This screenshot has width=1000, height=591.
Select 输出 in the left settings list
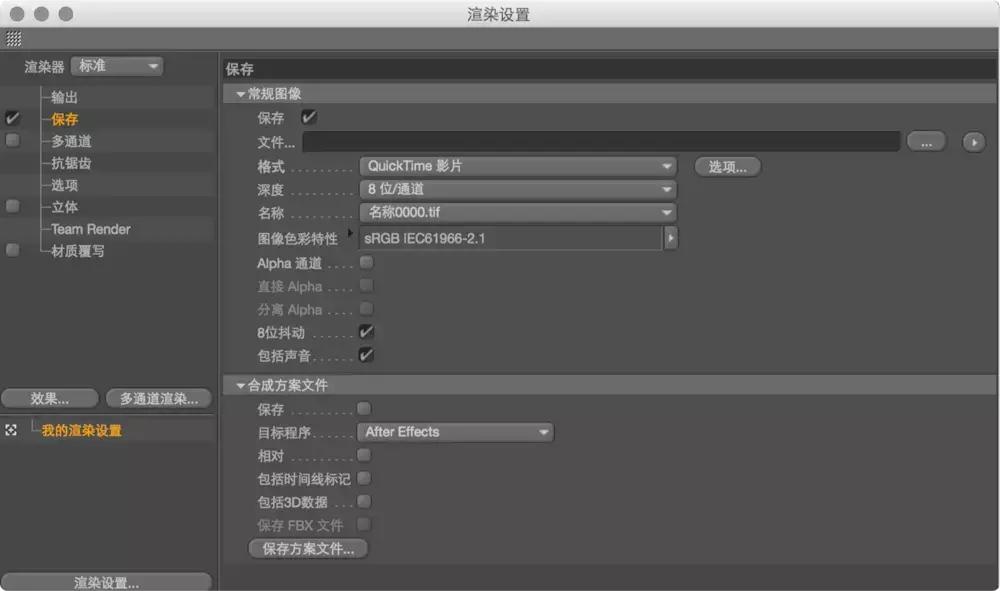click(64, 97)
